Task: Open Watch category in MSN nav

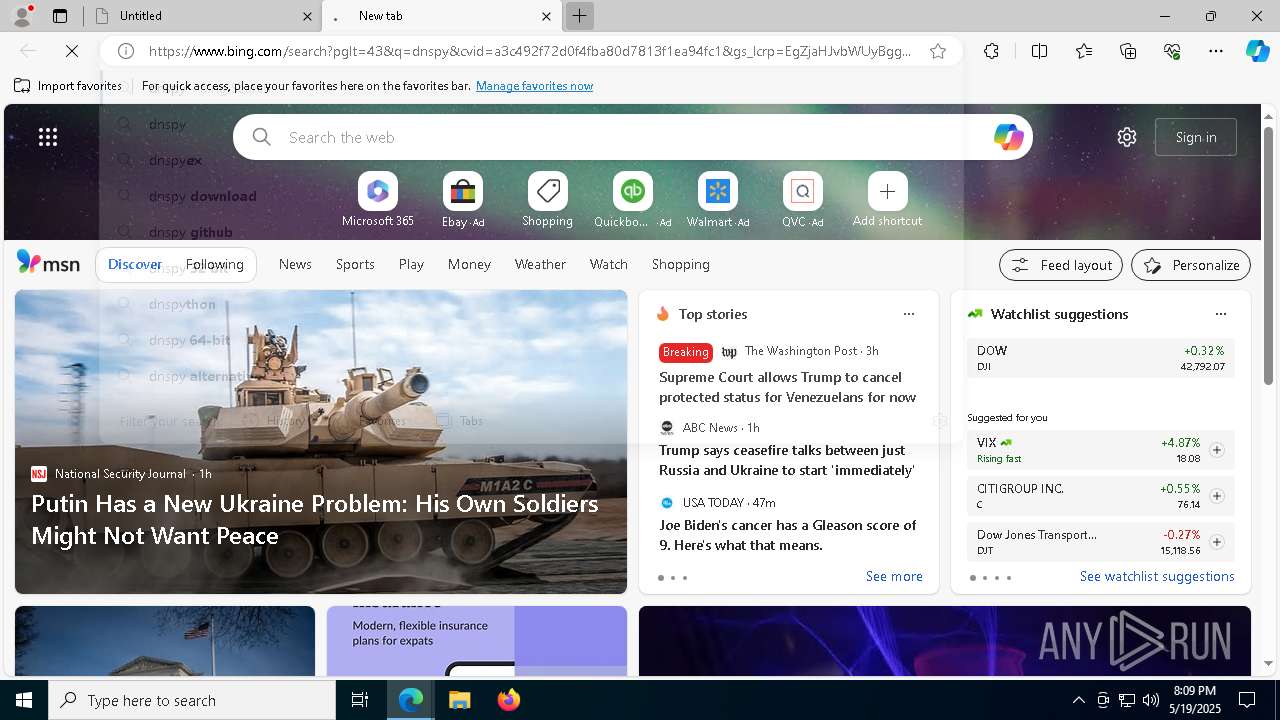Action: point(608,264)
